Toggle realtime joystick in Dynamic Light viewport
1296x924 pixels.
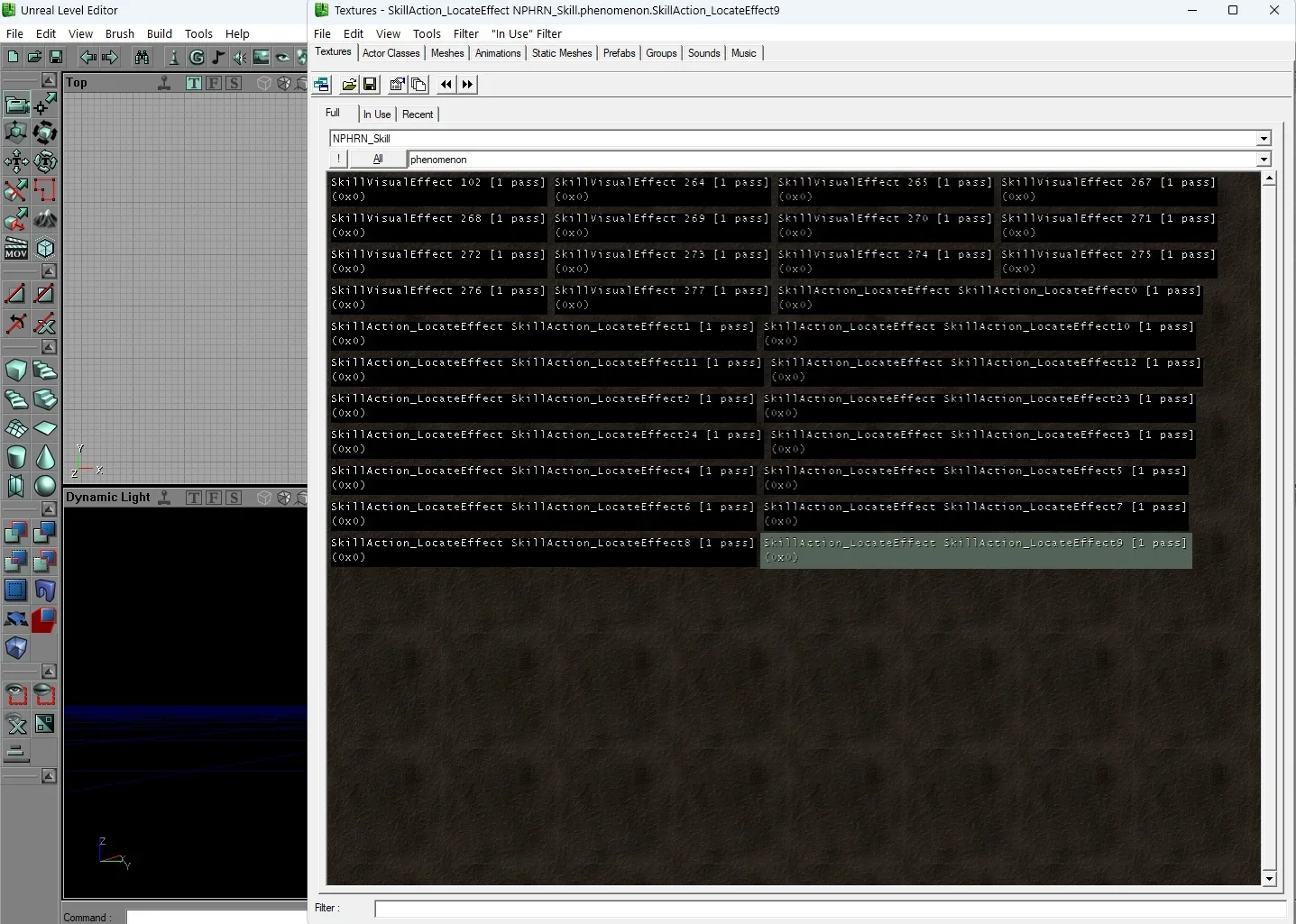[x=164, y=498]
